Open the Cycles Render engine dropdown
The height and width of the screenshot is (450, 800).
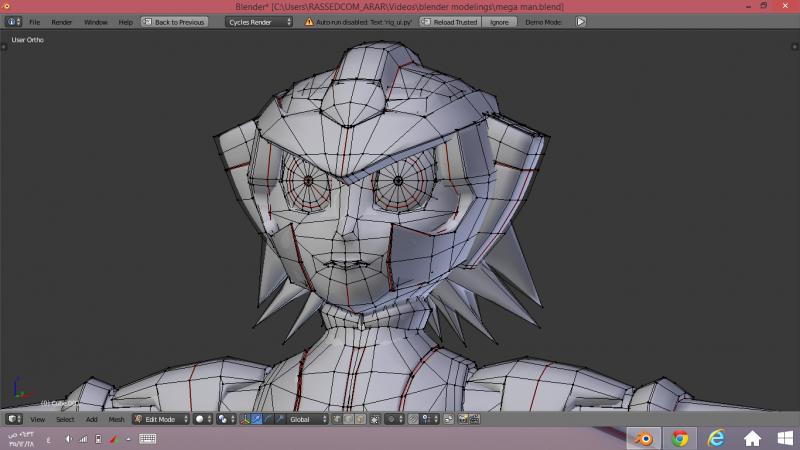pos(259,21)
